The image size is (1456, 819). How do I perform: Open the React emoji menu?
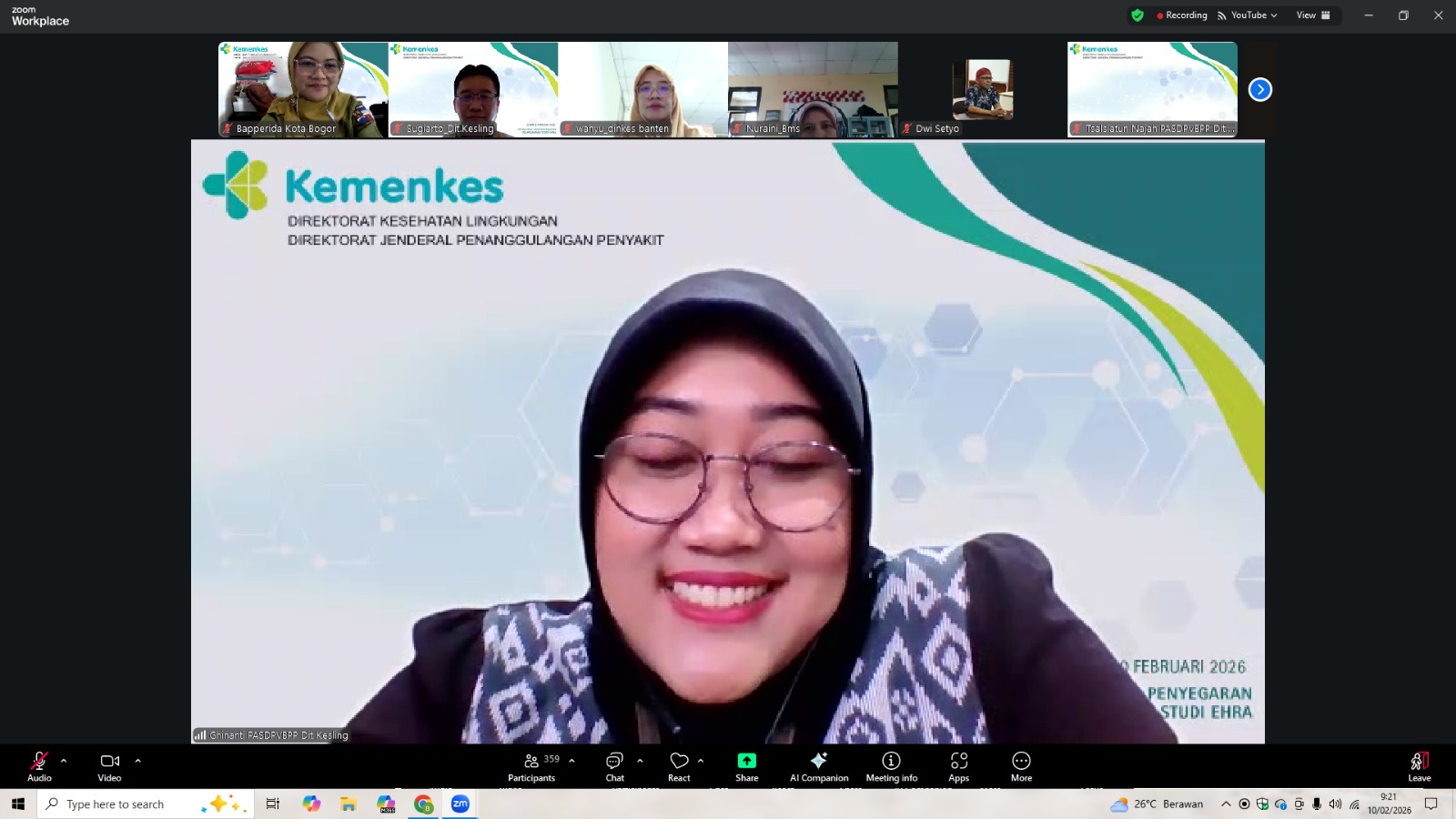[679, 765]
